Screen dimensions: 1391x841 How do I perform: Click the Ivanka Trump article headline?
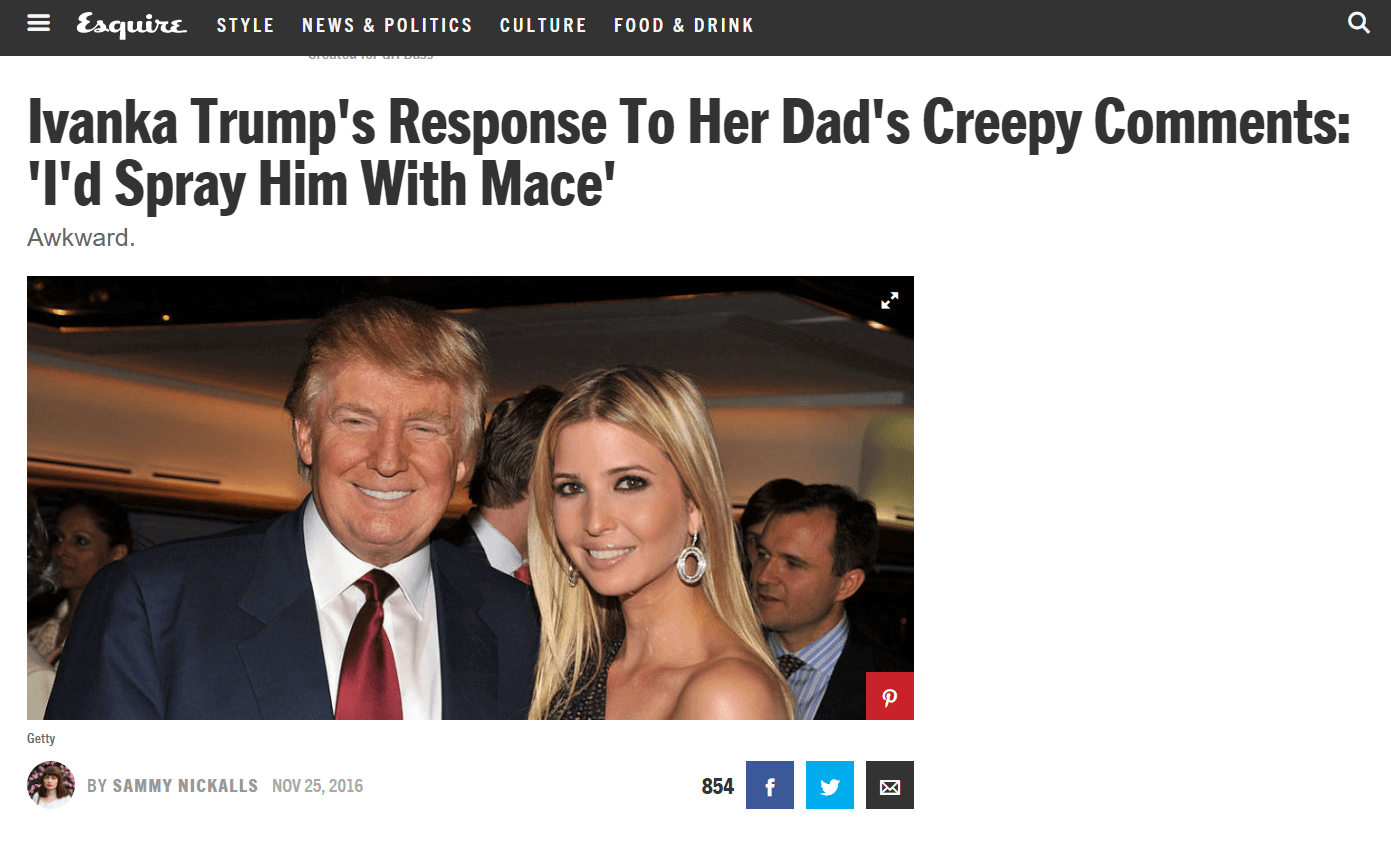689,153
